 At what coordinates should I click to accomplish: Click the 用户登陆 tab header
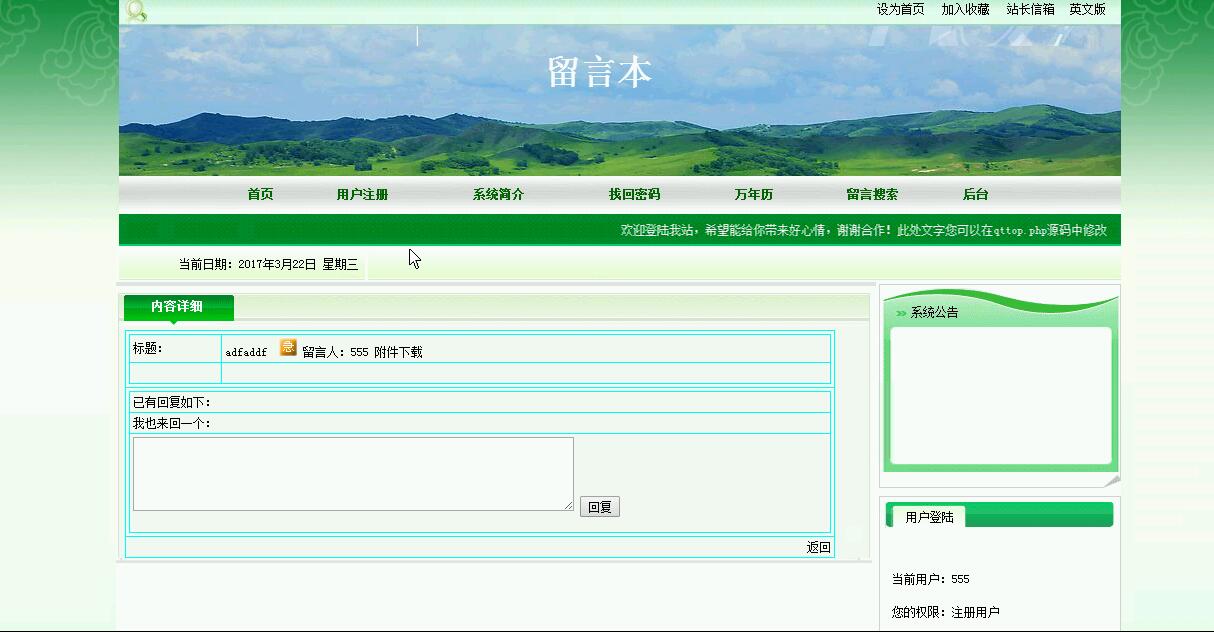[x=929, y=517]
